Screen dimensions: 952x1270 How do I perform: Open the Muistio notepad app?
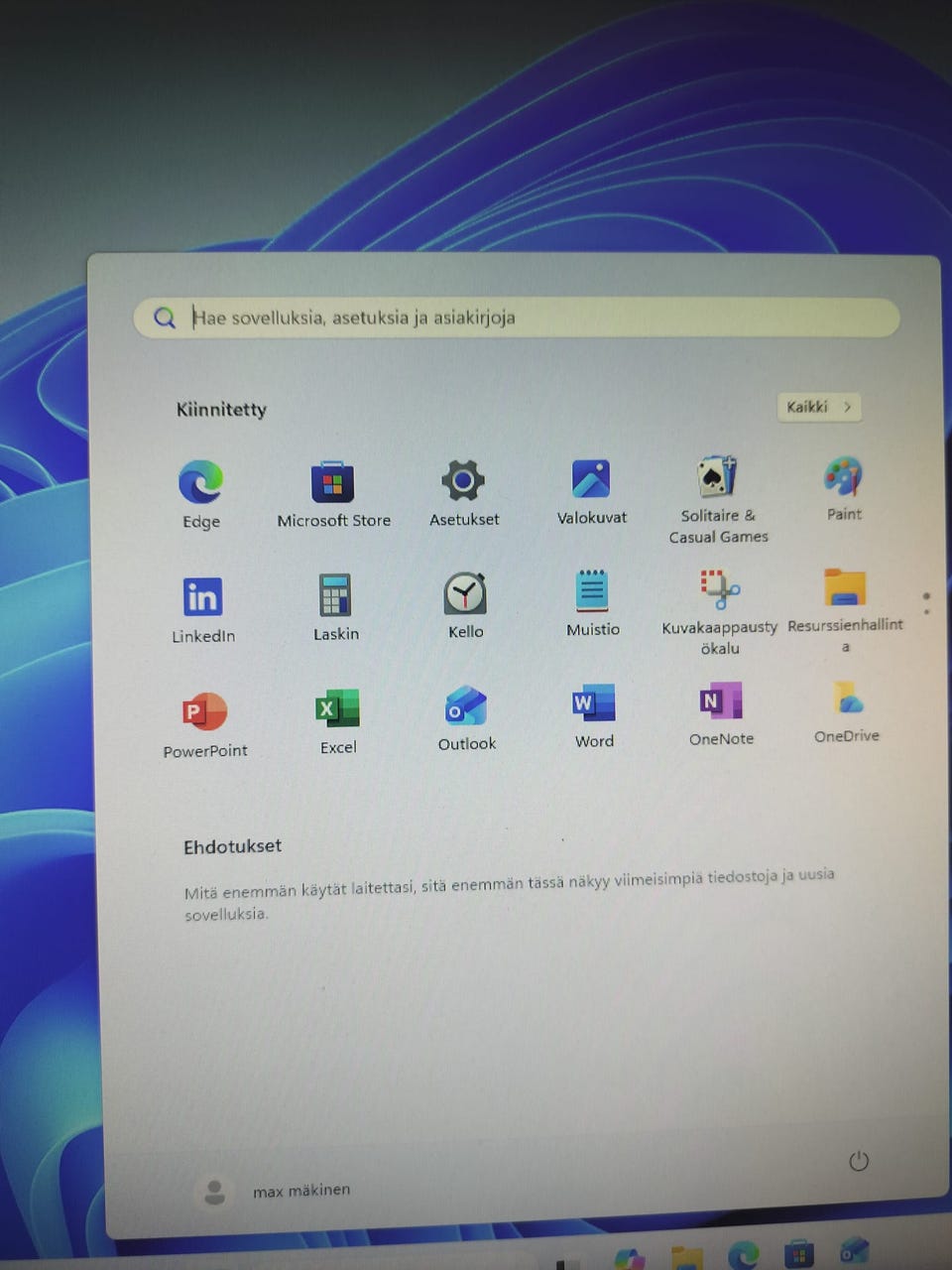[x=592, y=603]
